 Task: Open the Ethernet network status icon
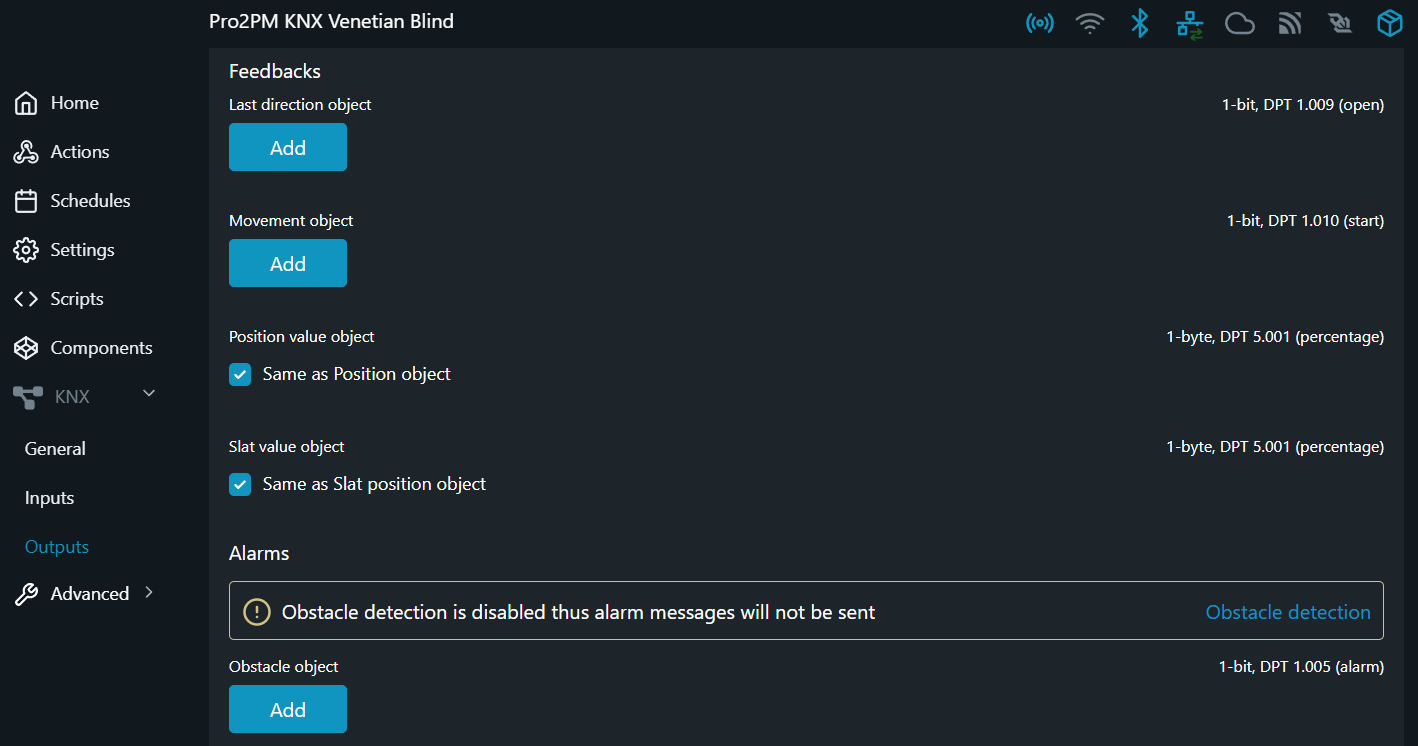tap(1189, 23)
